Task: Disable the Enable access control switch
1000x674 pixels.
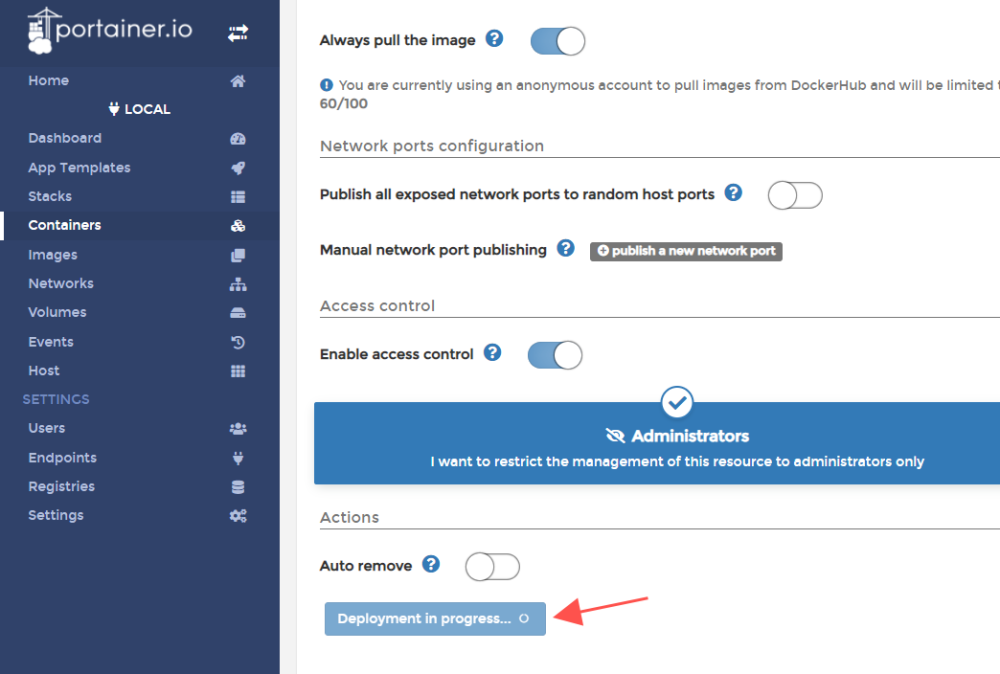Action: pos(554,355)
